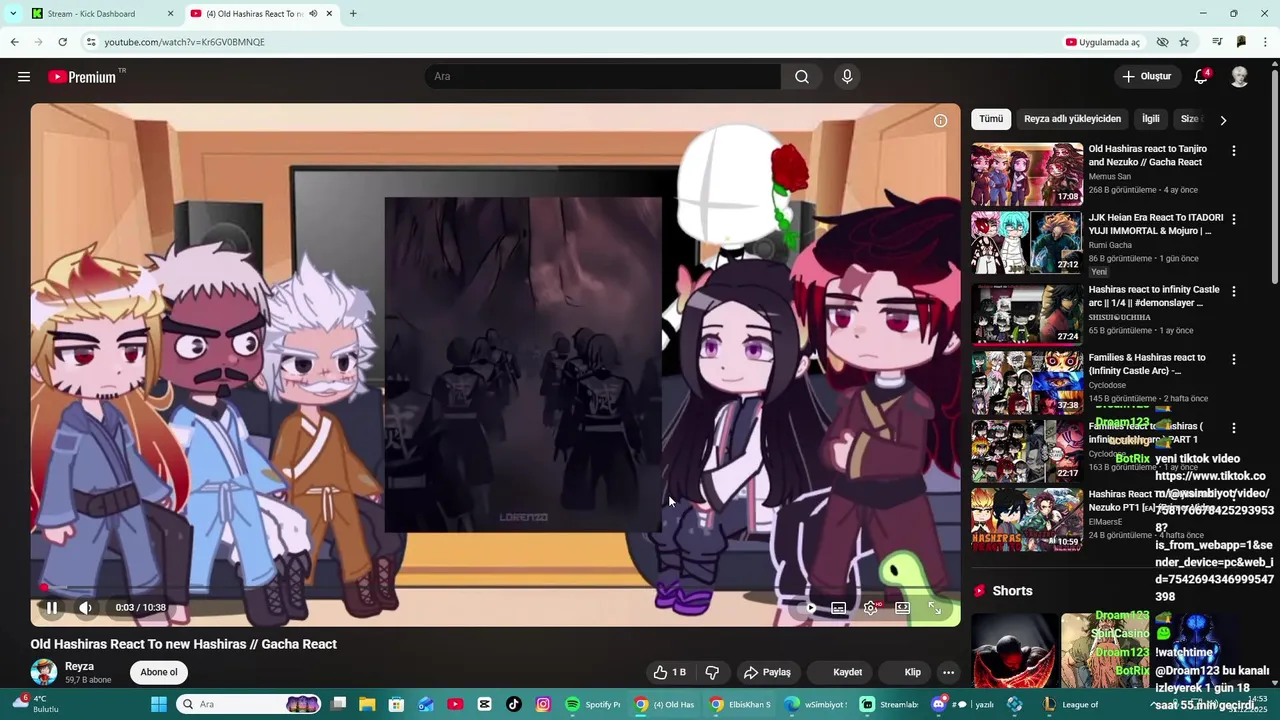
Task: Switch to the Stream - Kick Dashboard tab
Action: pyautogui.click(x=92, y=14)
